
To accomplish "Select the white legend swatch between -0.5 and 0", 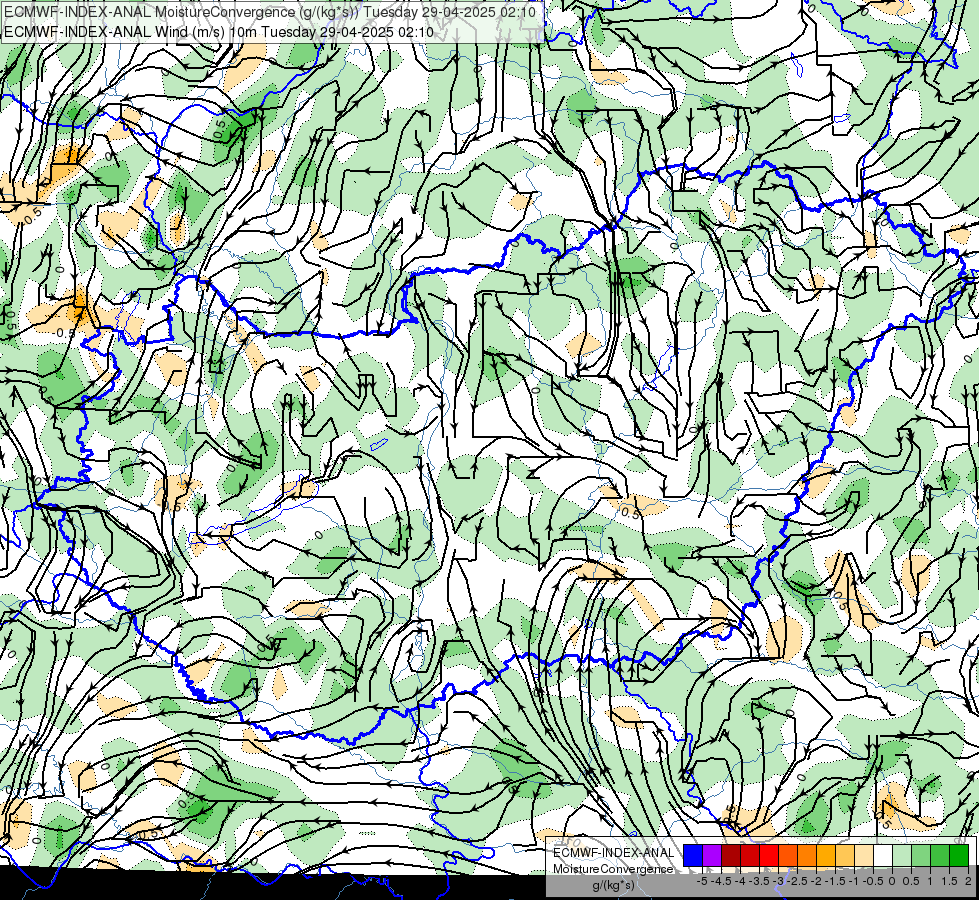I will pos(883,856).
